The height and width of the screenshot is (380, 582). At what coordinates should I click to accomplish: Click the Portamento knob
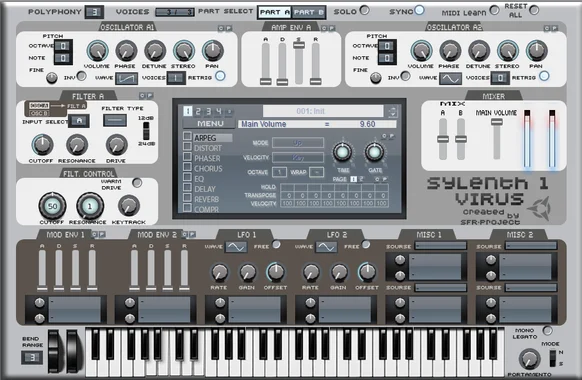pyautogui.click(x=529, y=359)
